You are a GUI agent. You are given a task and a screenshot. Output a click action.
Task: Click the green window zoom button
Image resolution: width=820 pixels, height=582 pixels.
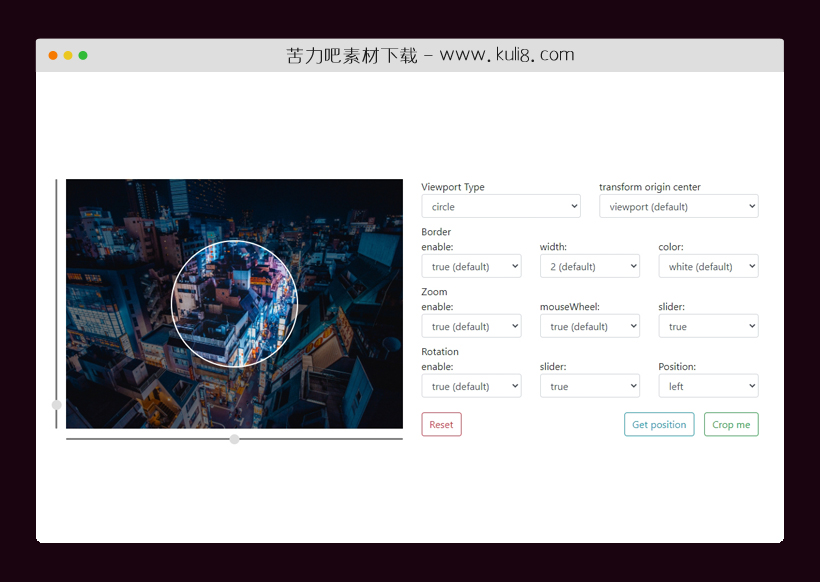(x=82, y=55)
